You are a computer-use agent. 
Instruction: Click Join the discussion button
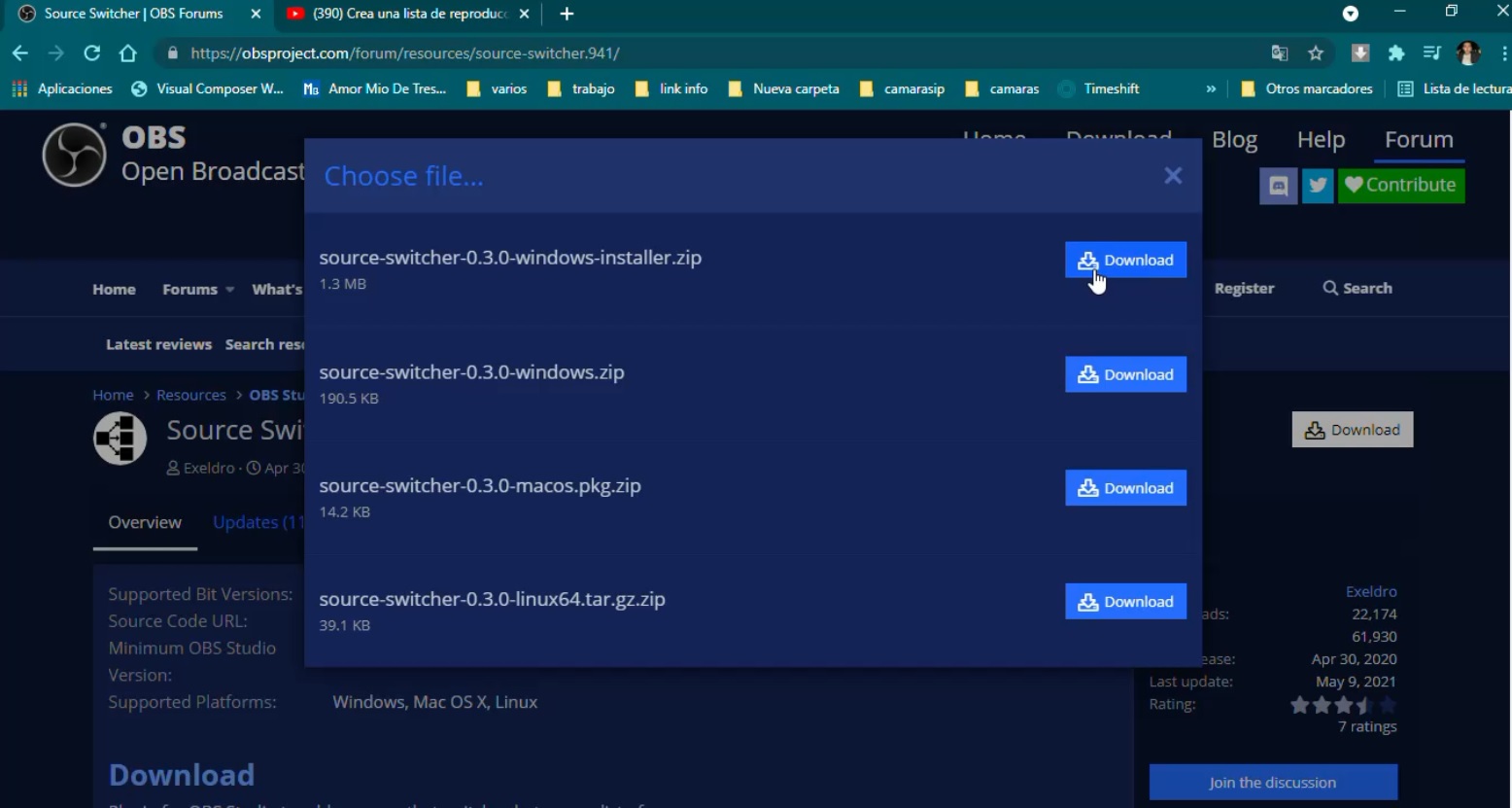[1272, 783]
